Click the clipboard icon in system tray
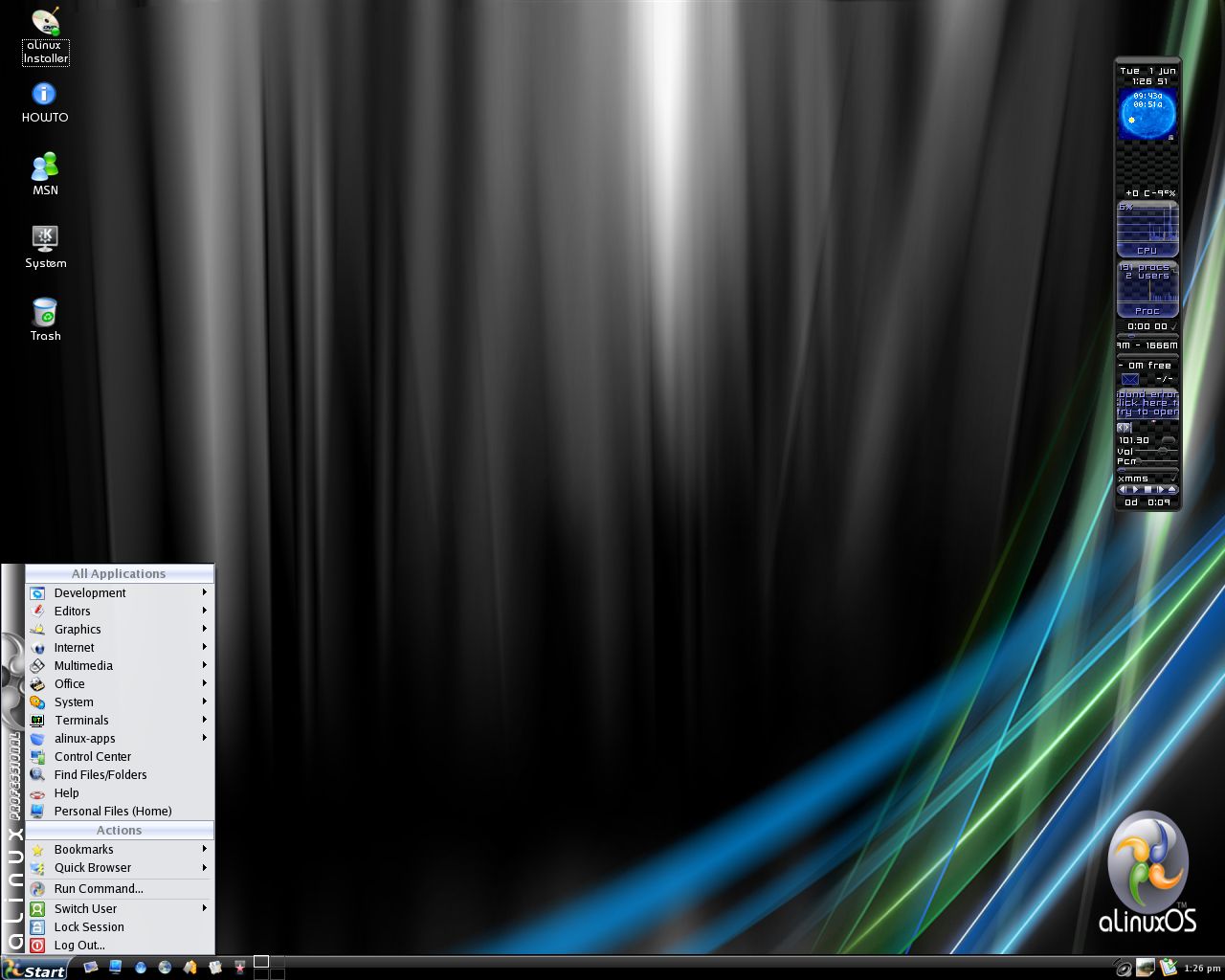The height and width of the screenshot is (980, 1225). [1169, 968]
